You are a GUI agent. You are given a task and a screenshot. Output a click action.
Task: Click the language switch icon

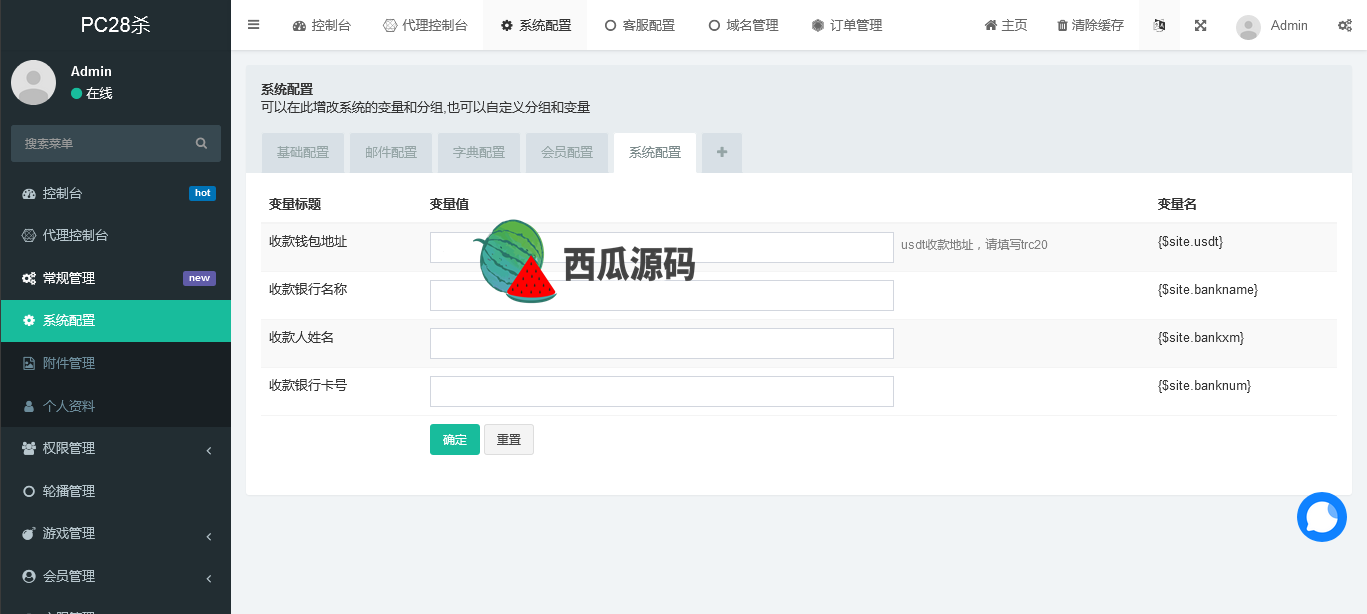pos(1159,25)
